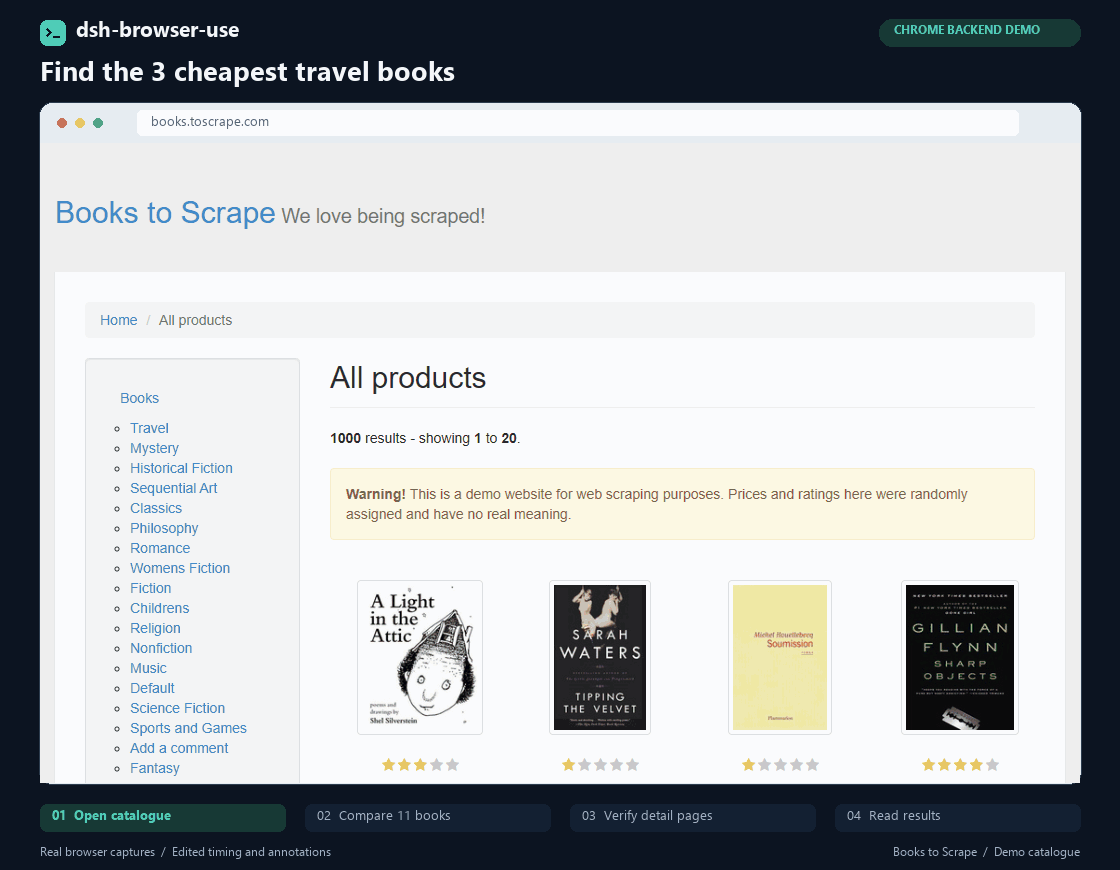Open the Fantasy category
Screen dimensions: 1120x870
point(155,768)
